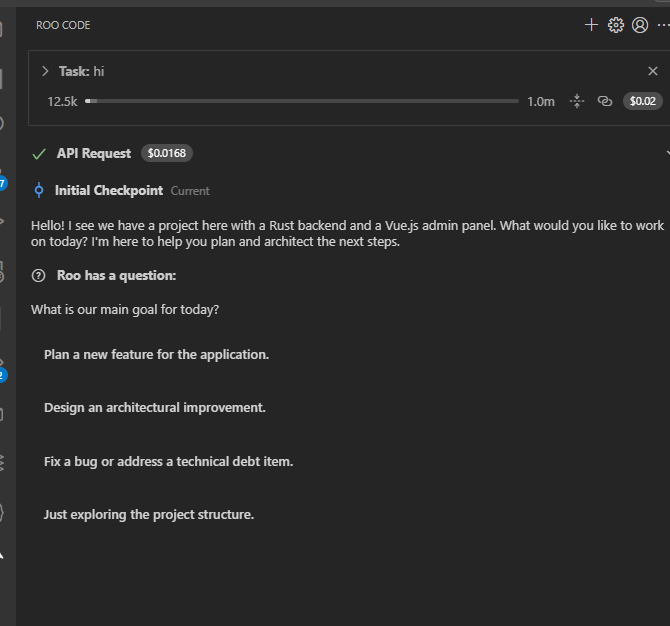This screenshot has height=626, width=670.
Task: Start a new Roo Code task
Action: (591, 25)
